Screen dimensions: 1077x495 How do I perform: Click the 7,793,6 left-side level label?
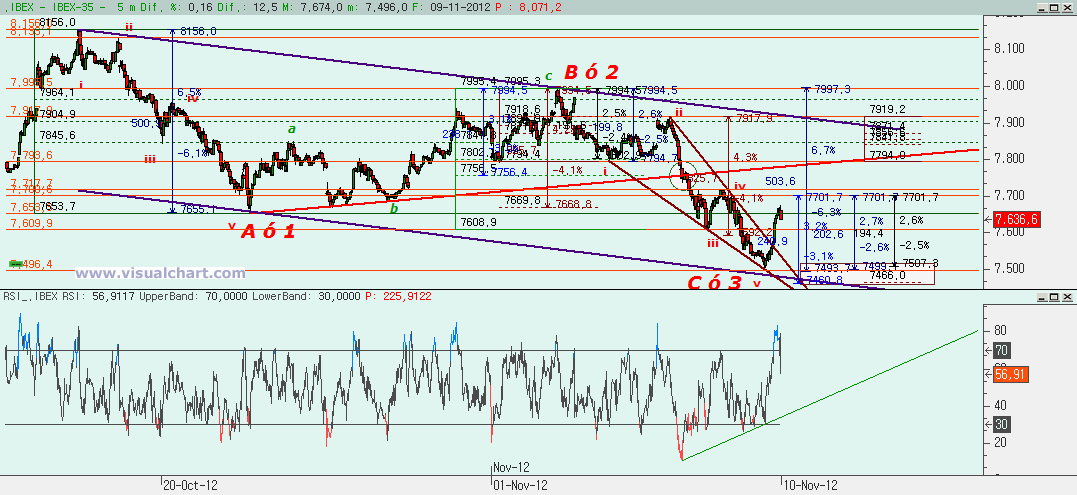click(x=32, y=156)
